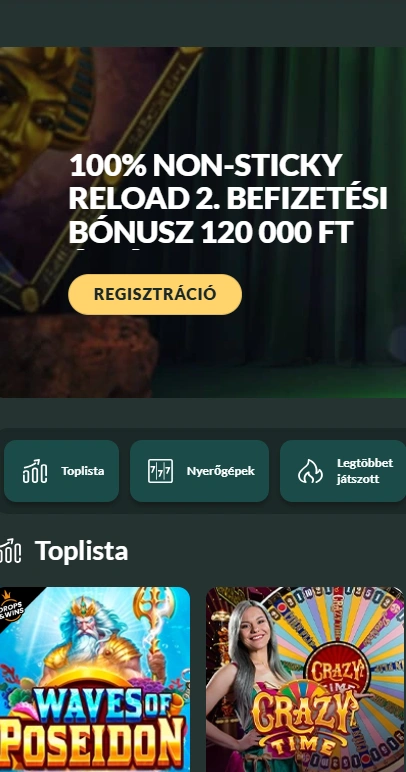Open the Waves of Poseidon game
406x772 pixels.
point(95,679)
